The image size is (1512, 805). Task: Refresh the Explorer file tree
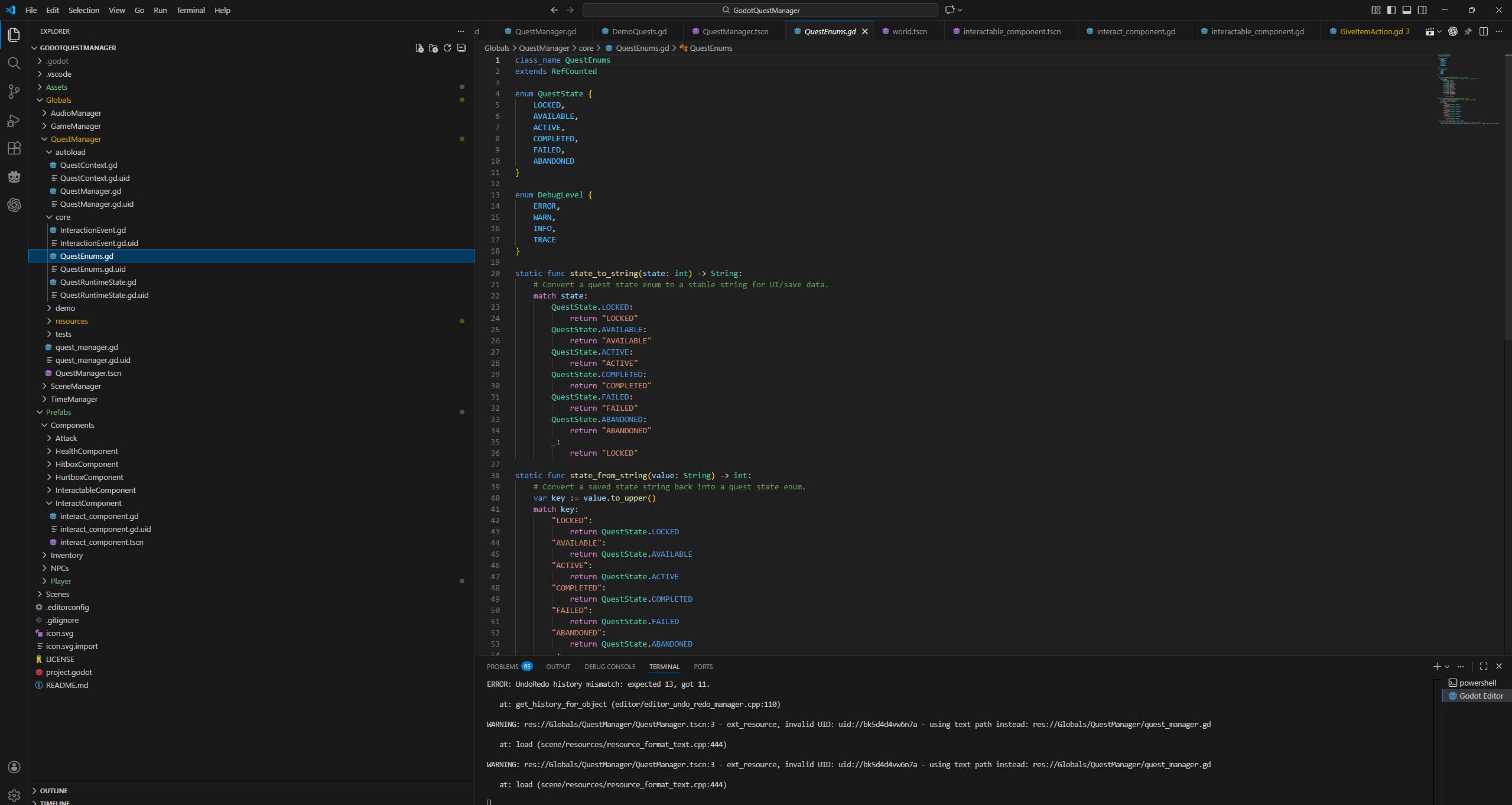click(447, 48)
